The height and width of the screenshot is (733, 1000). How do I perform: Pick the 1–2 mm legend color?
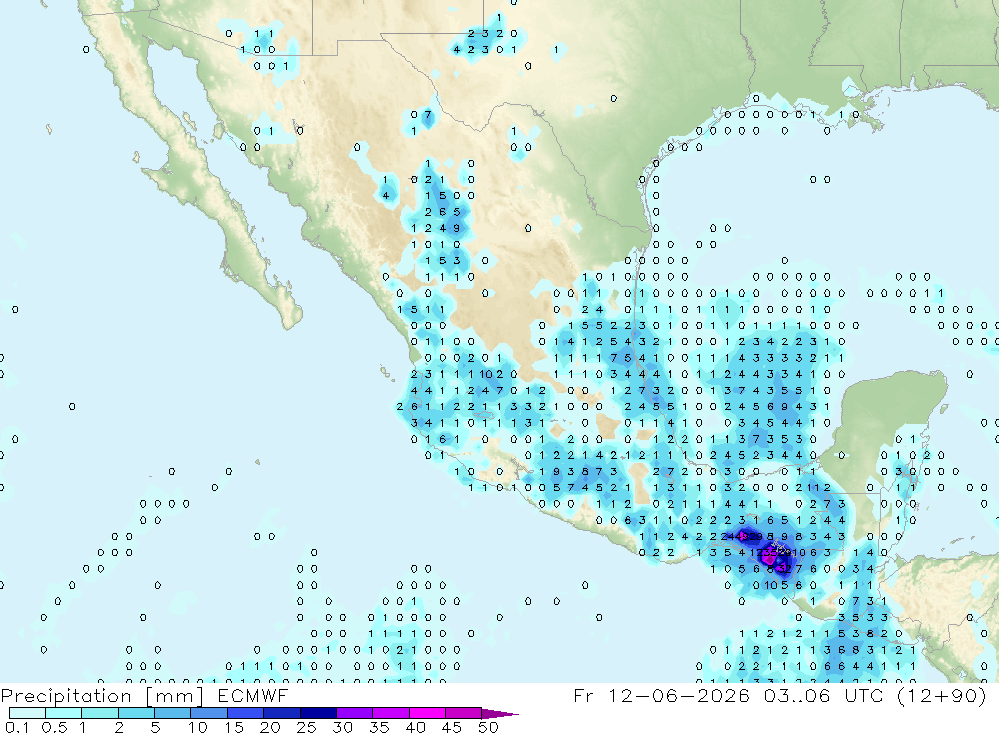pyautogui.click(x=99, y=713)
